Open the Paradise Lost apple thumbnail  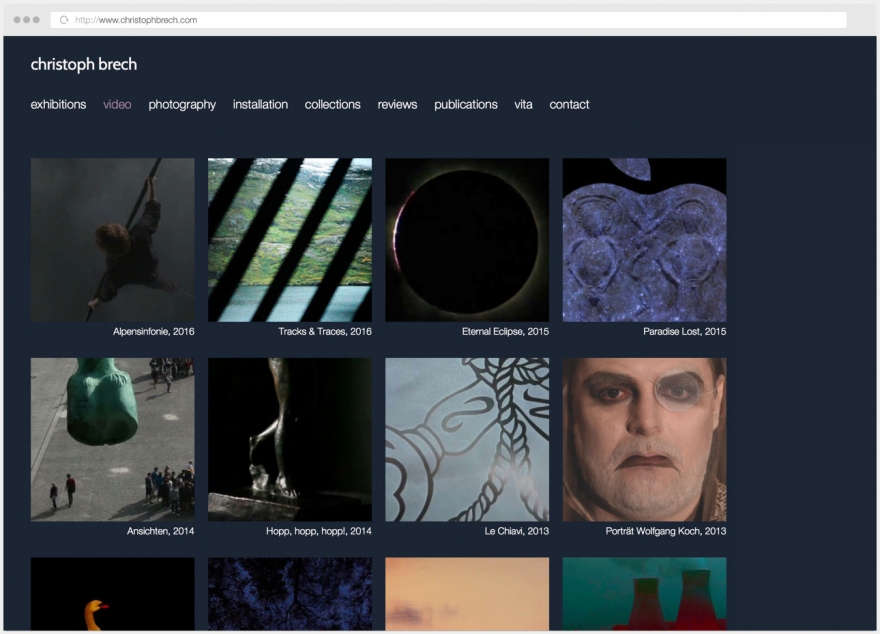pyautogui.click(x=644, y=240)
